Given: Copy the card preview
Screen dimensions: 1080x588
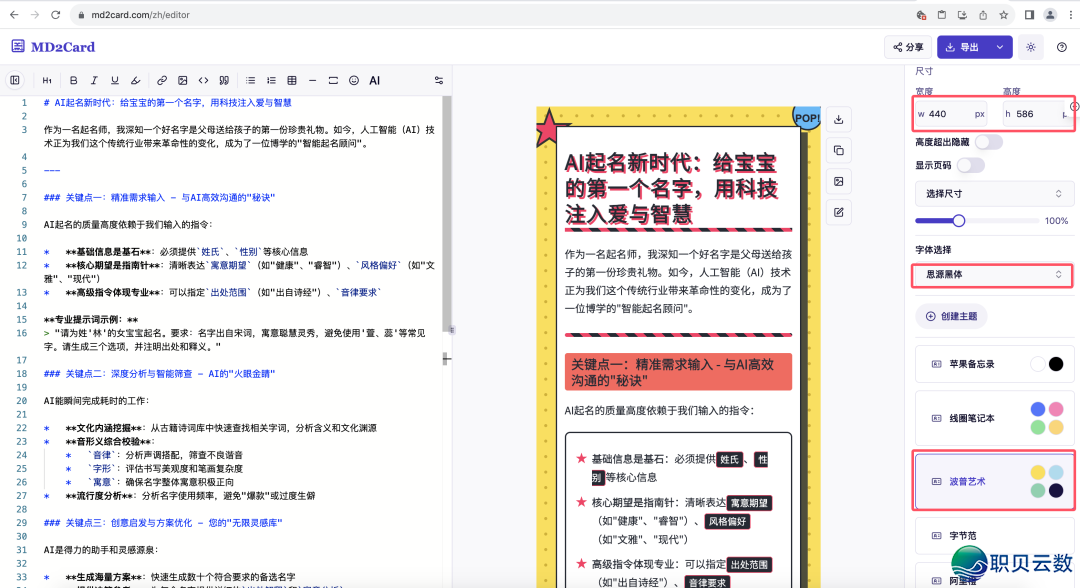Looking at the screenshot, I should (x=838, y=151).
